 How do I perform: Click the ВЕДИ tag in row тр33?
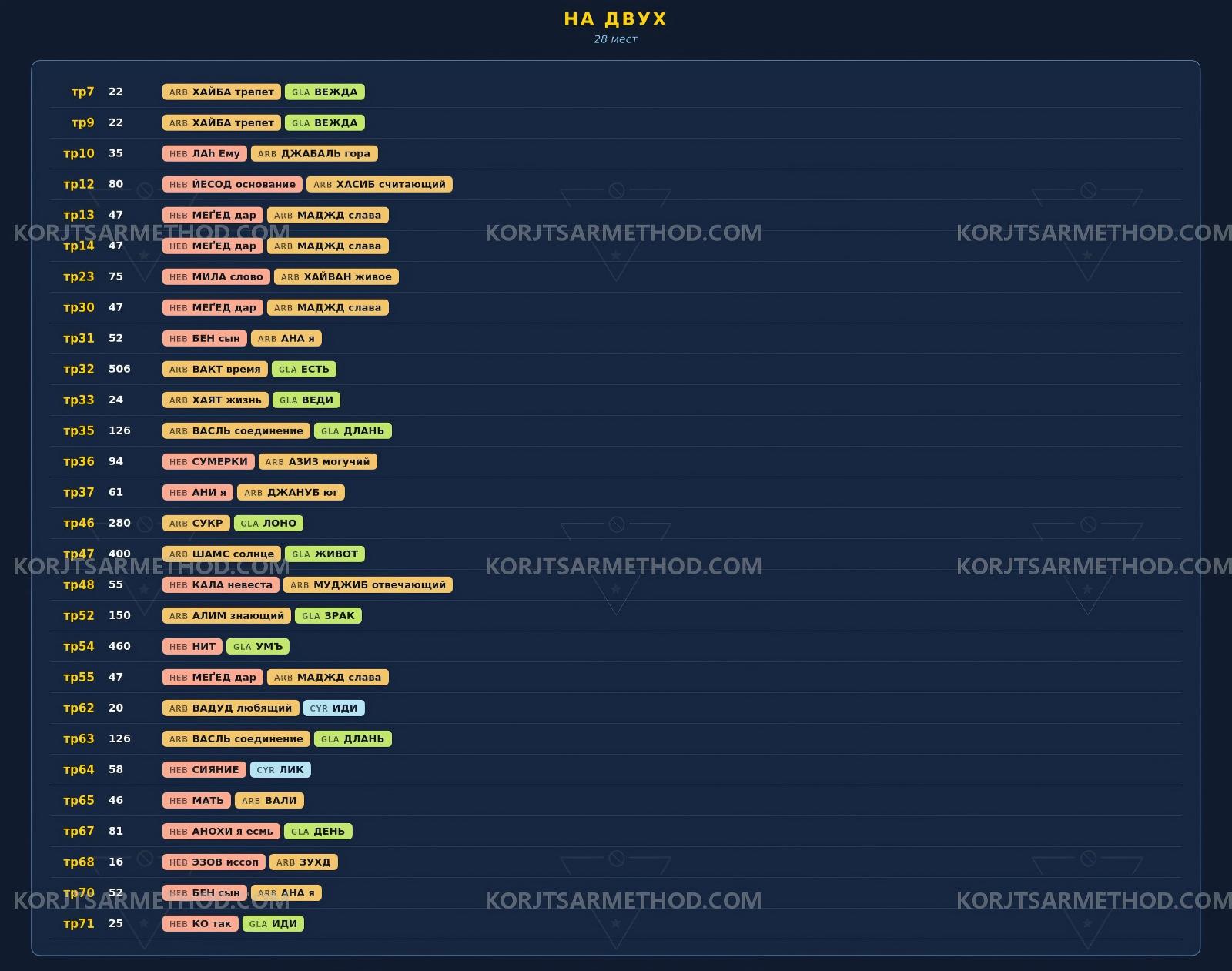pyautogui.click(x=306, y=400)
